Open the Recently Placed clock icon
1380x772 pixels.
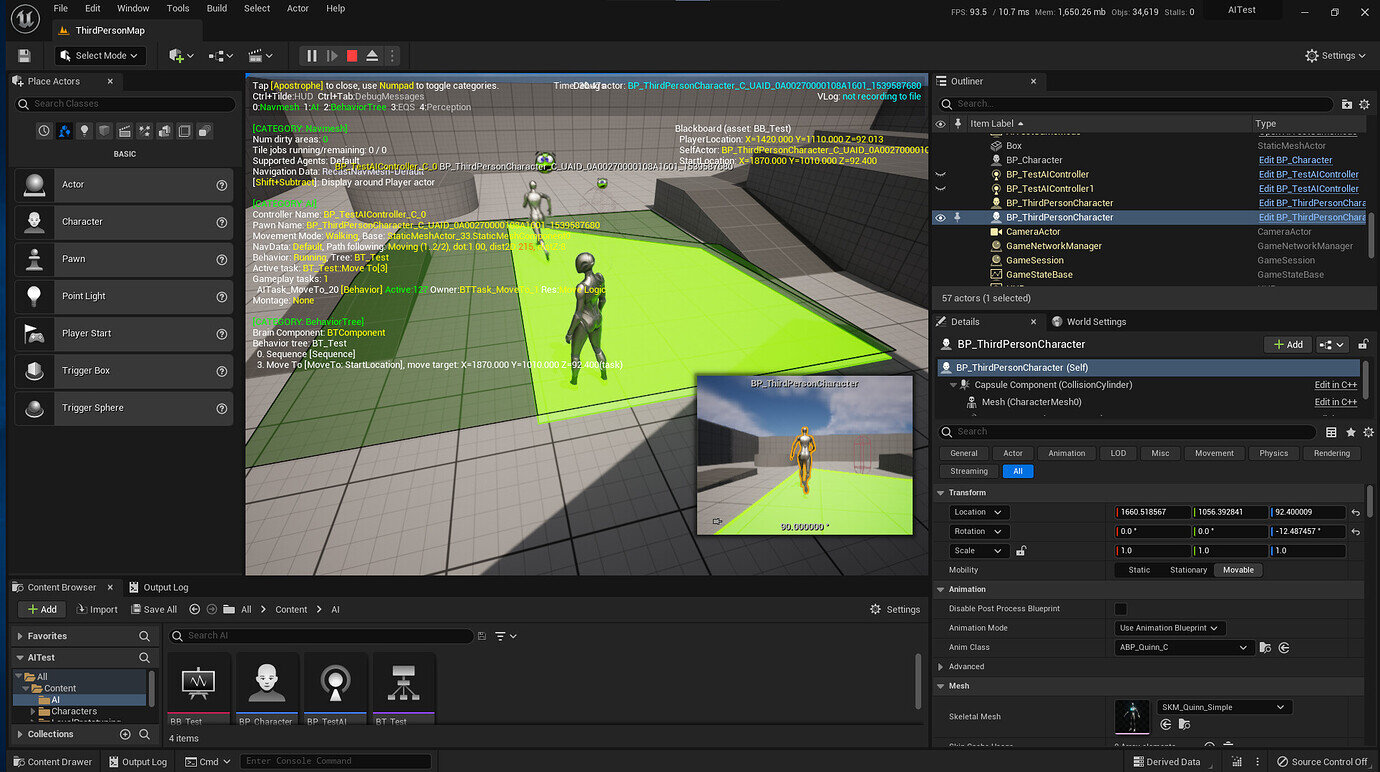(x=44, y=131)
